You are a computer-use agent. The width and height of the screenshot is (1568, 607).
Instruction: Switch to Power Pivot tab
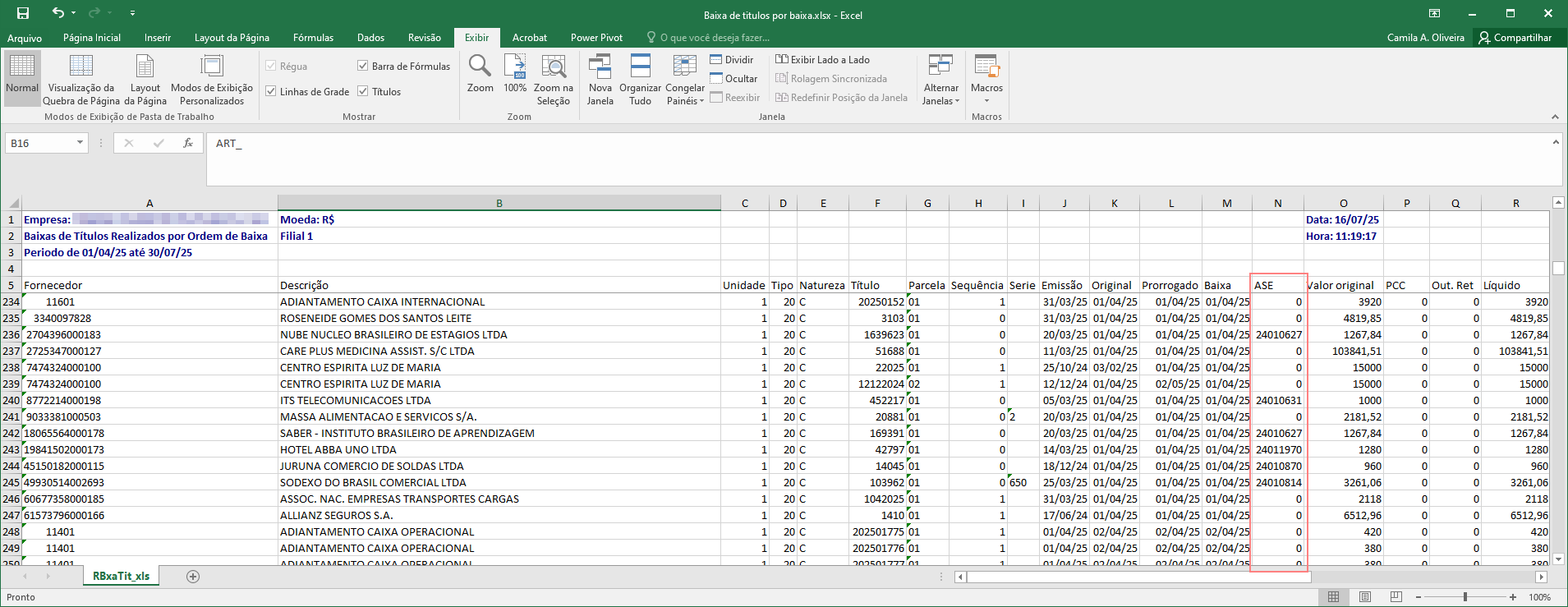[596, 38]
